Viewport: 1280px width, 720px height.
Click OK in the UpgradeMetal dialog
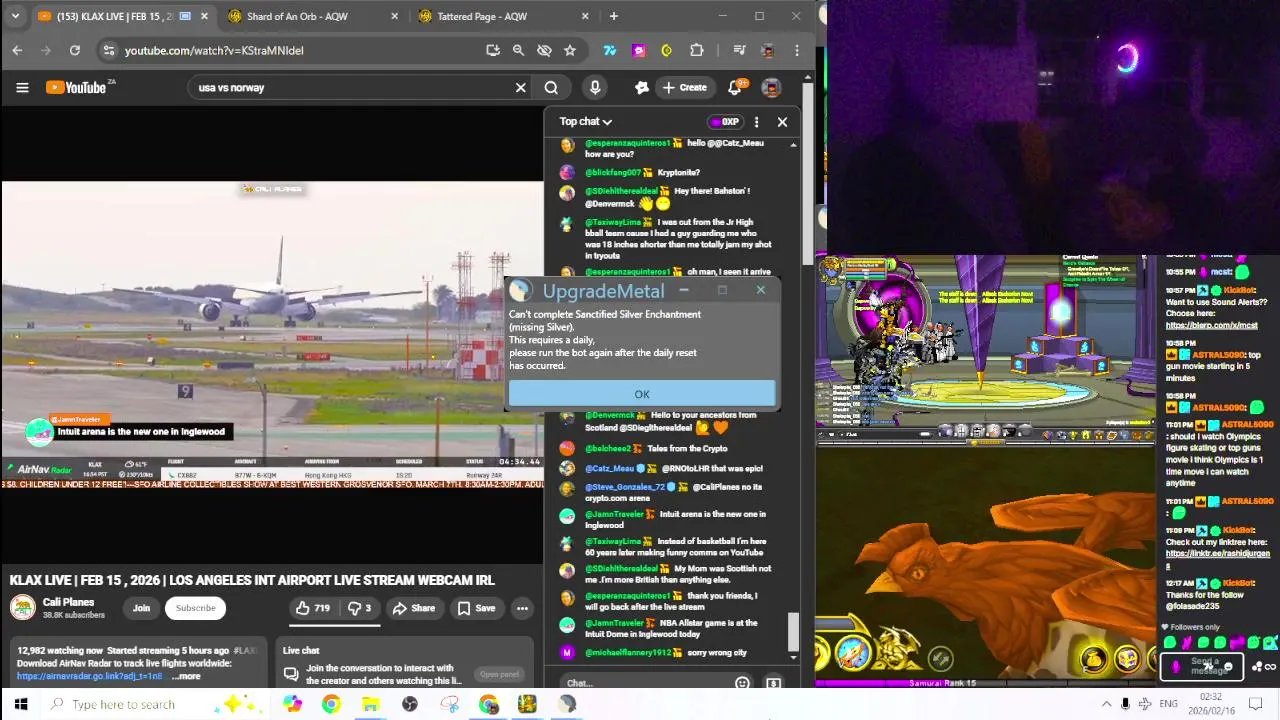[x=641, y=394]
